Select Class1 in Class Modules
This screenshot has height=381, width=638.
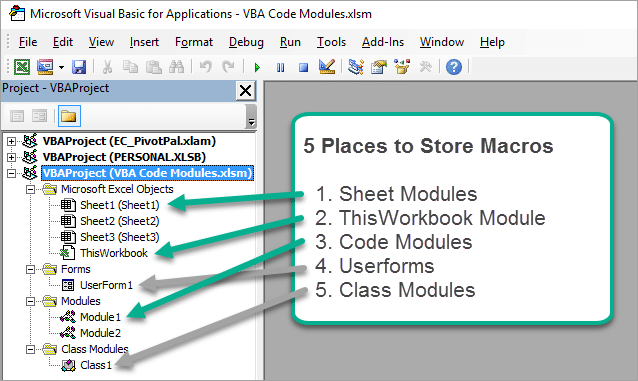point(96,365)
